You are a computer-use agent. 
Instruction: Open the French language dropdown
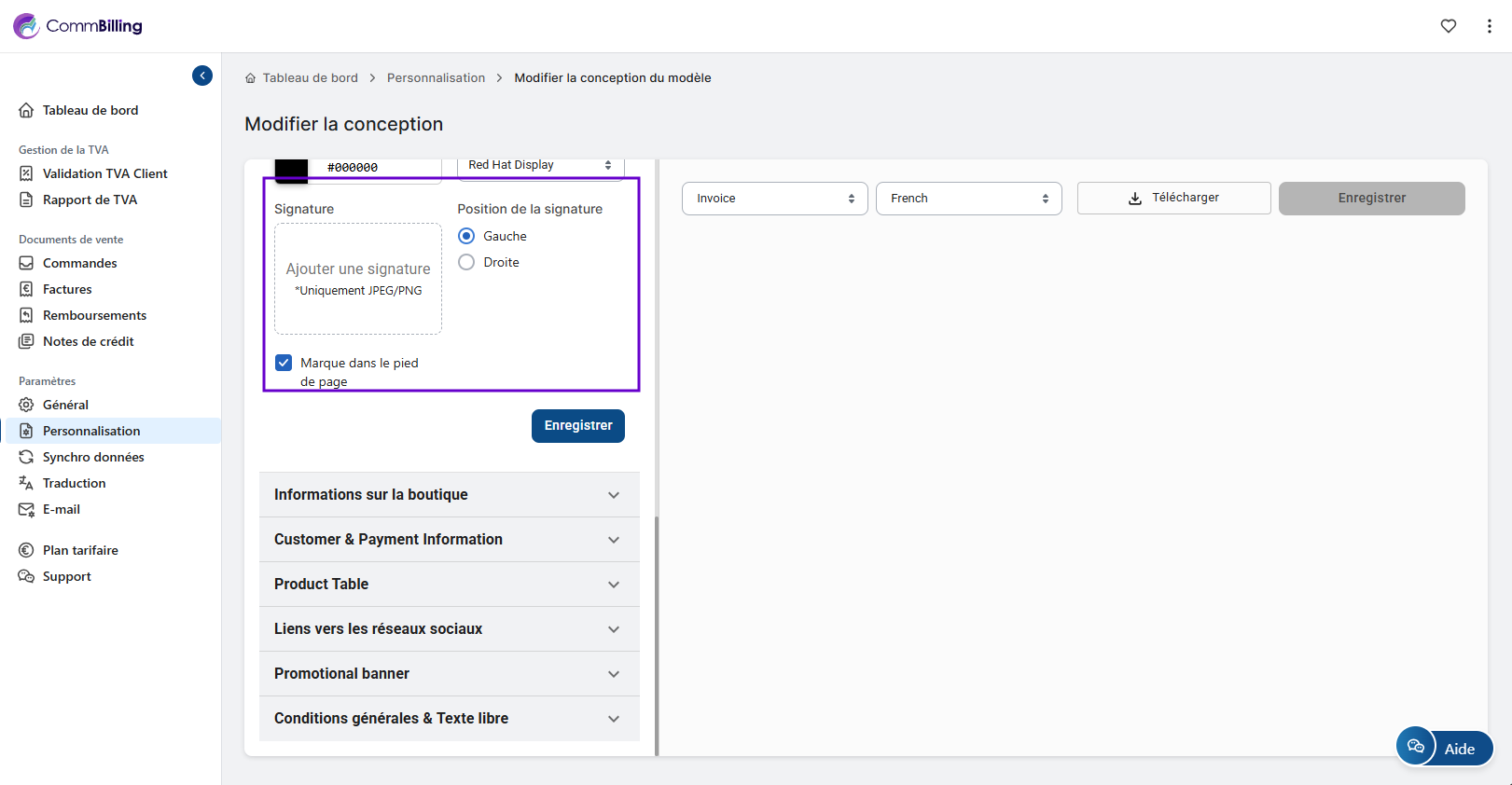pos(968,199)
